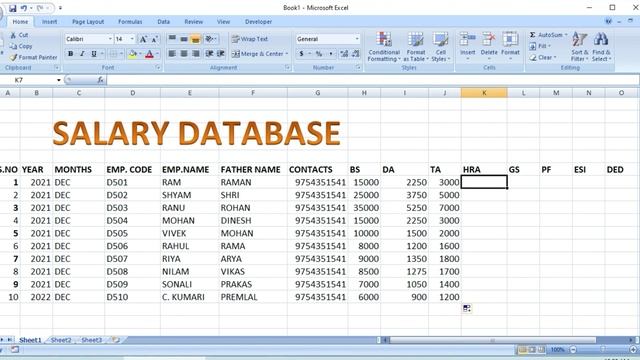The image size is (640, 360).
Task: Align text to the left
Action: tap(172, 54)
